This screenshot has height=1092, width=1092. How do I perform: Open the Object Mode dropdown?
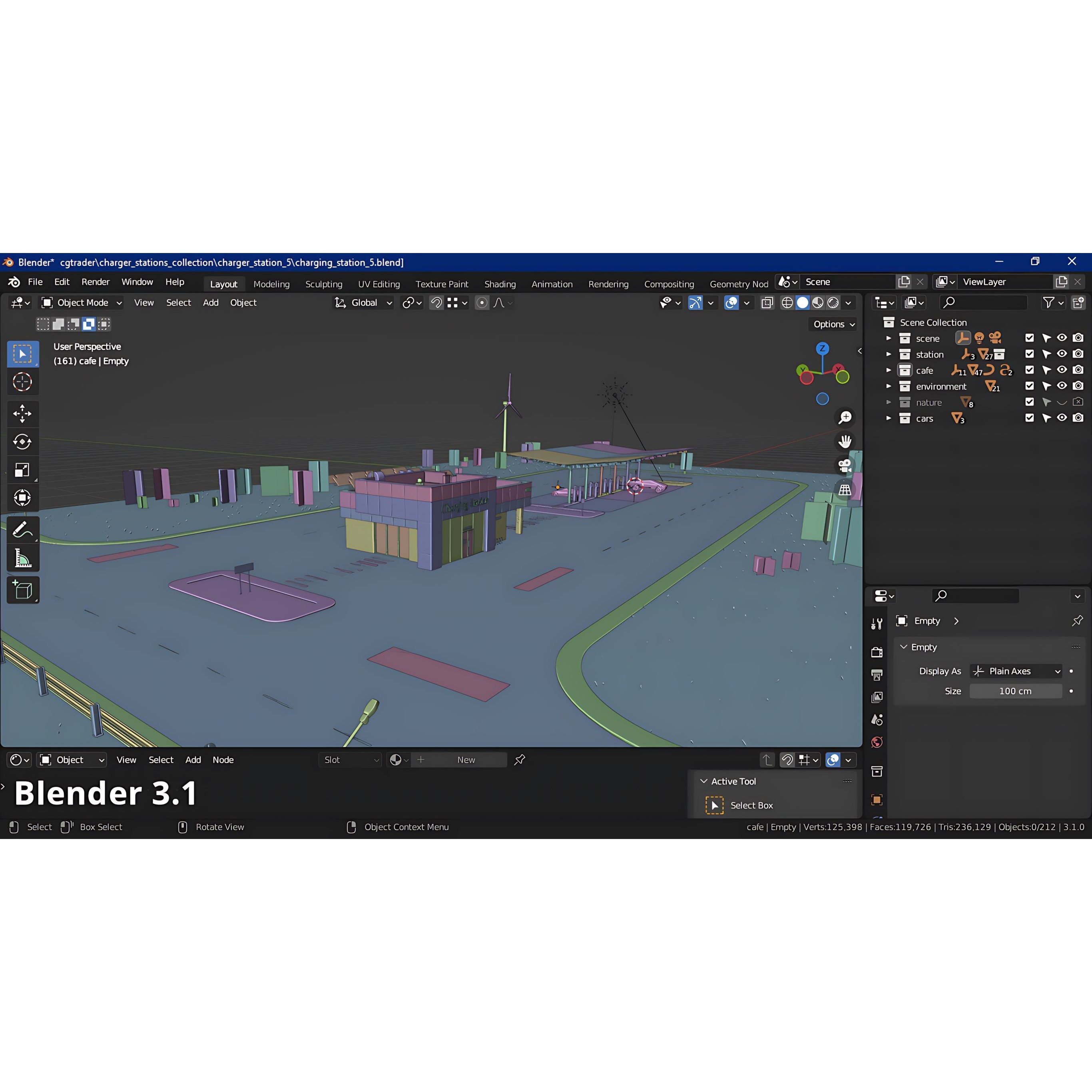(82, 303)
